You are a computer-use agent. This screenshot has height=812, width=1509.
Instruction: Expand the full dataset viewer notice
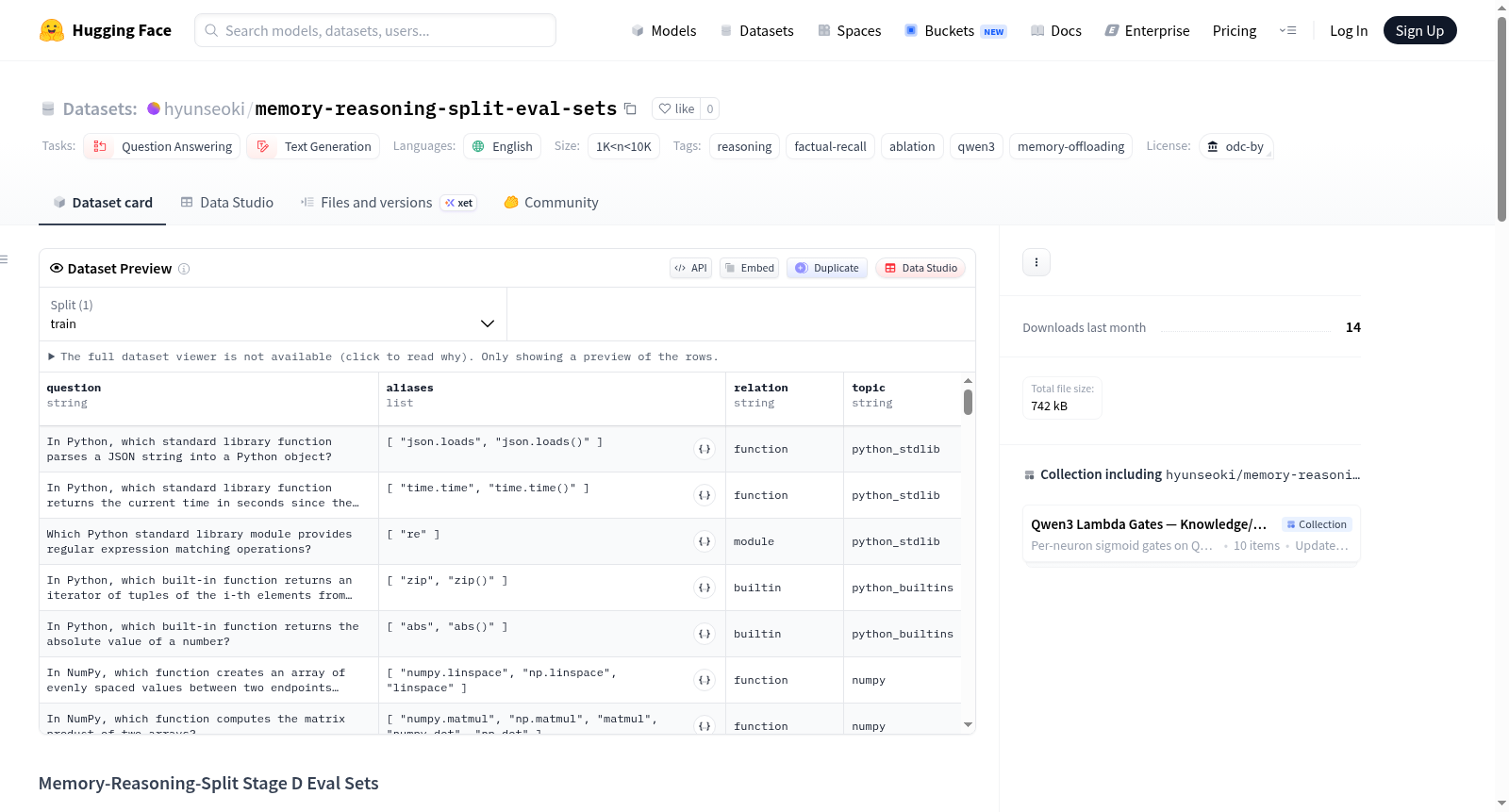[383, 356]
